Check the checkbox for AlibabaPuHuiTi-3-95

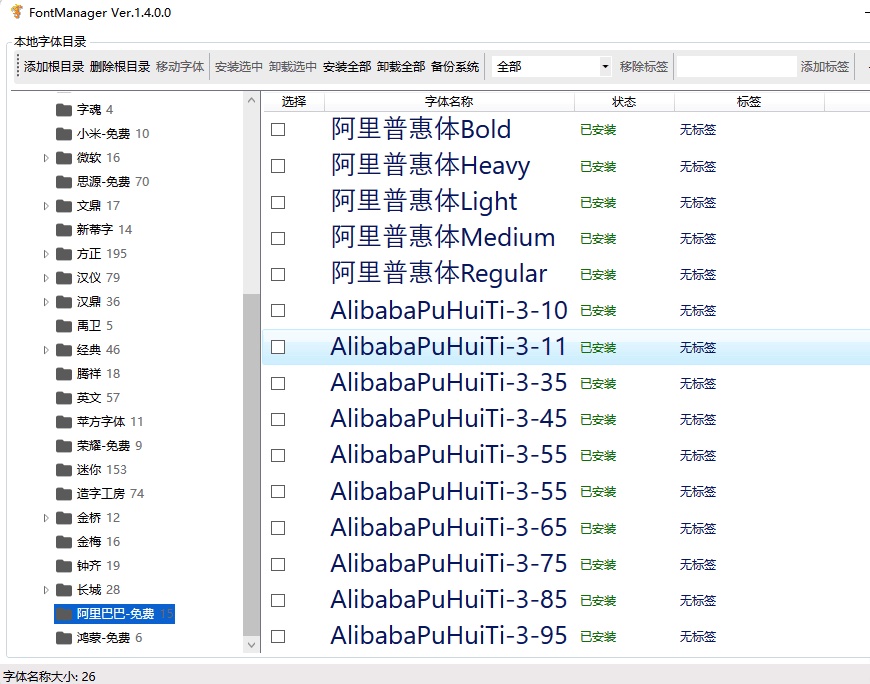[277, 636]
